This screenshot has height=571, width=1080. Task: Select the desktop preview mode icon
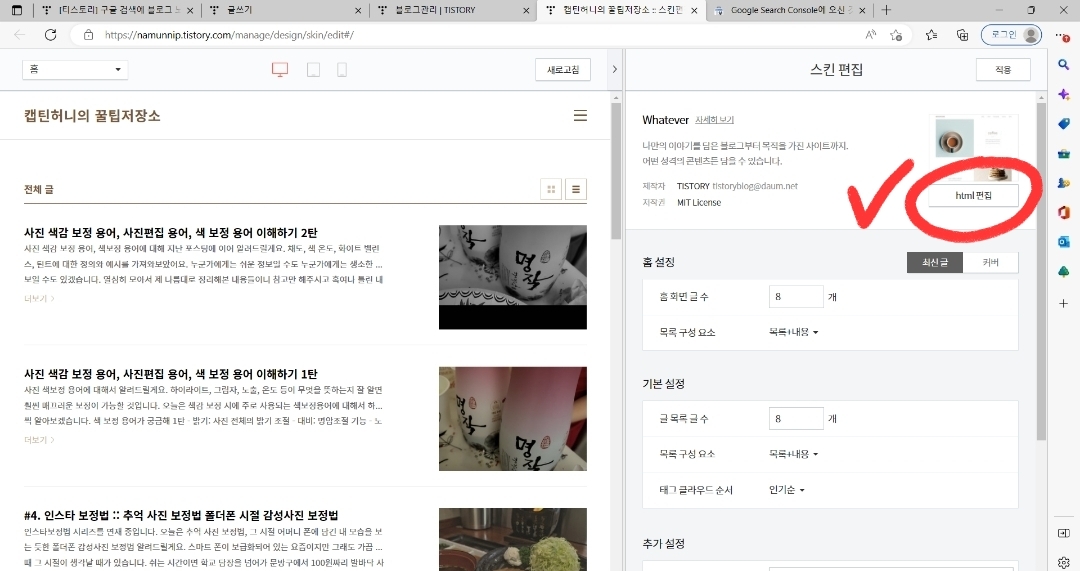pyautogui.click(x=280, y=70)
